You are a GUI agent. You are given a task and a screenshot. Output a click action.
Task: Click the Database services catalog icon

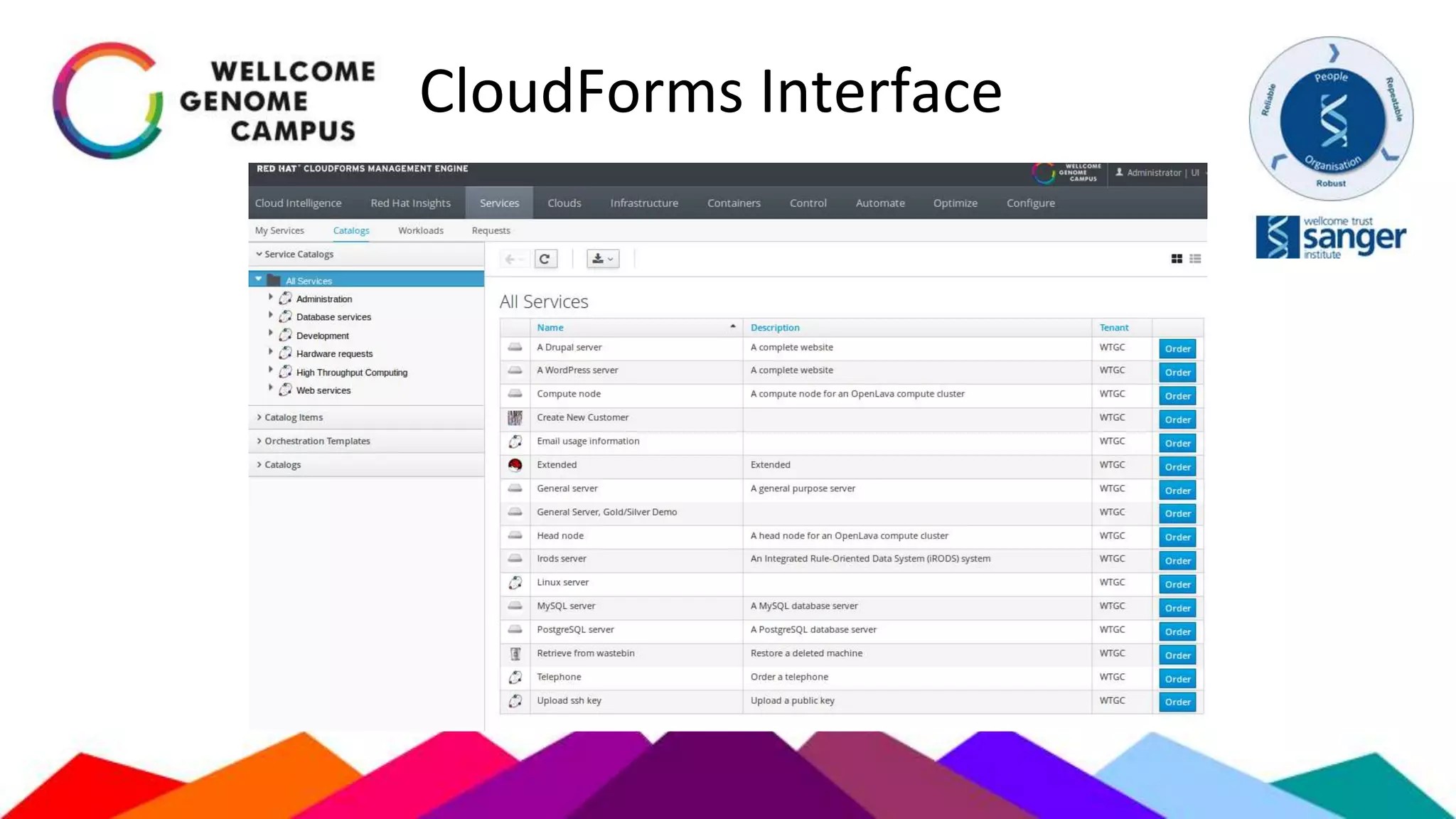pos(285,316)
